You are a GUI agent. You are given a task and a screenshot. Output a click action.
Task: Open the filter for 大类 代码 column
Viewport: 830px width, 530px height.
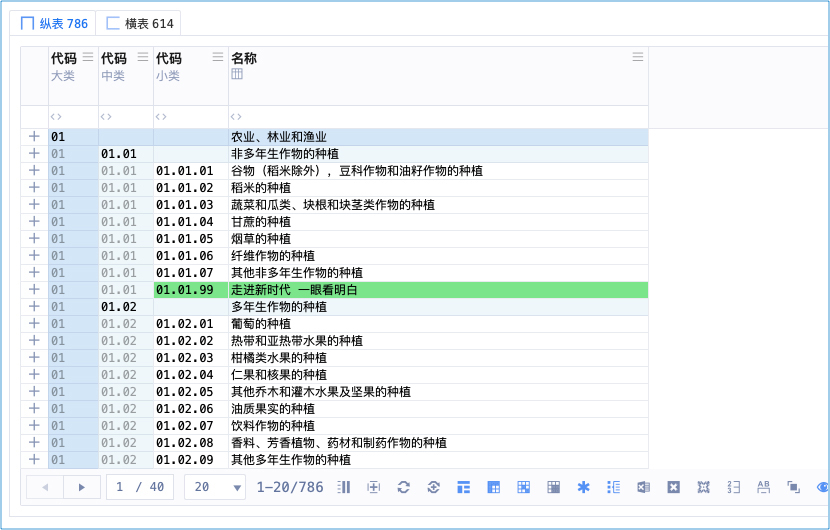(56, 116)
